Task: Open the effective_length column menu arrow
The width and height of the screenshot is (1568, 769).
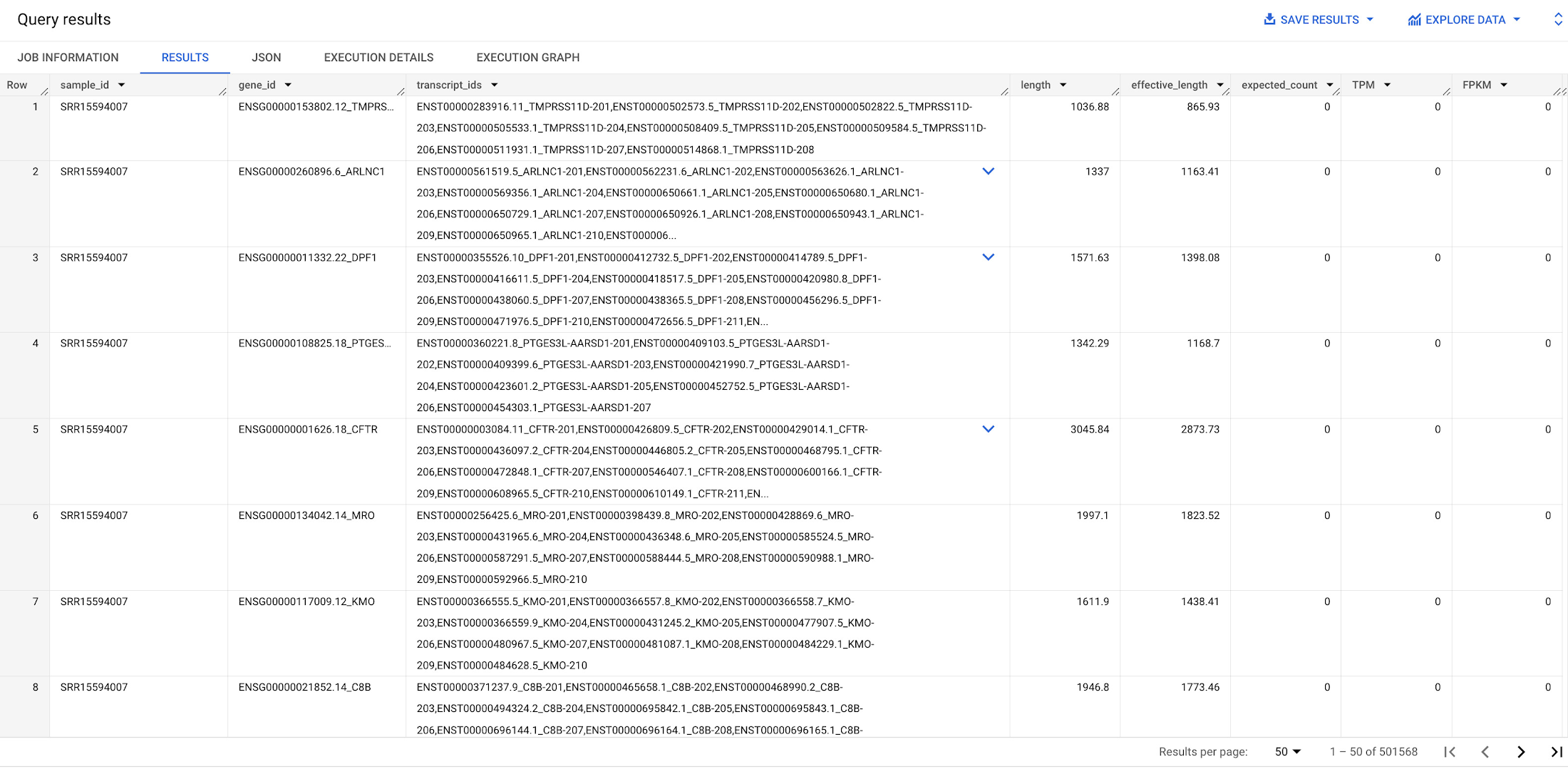Action: click(1220, 85)
